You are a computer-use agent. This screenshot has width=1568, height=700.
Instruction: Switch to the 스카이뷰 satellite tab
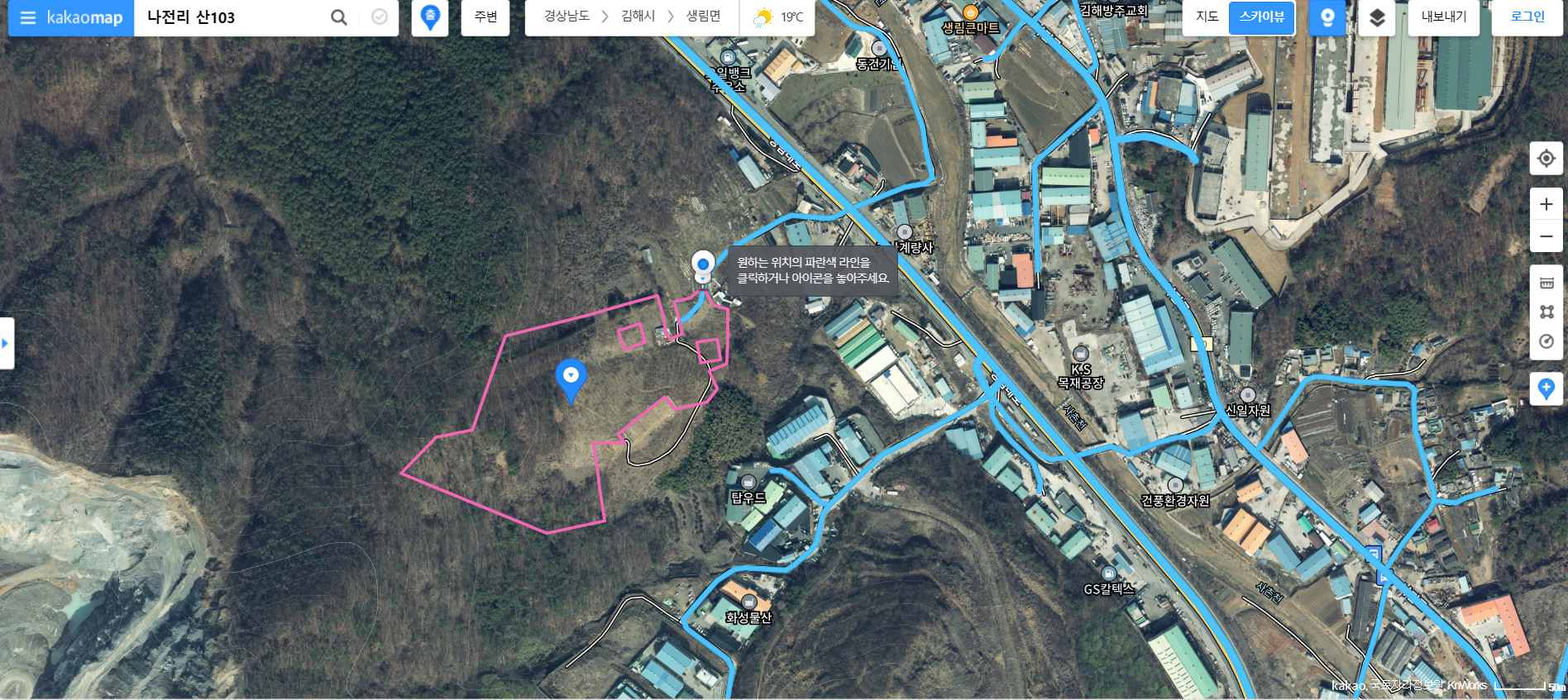tap(1261, 17)
